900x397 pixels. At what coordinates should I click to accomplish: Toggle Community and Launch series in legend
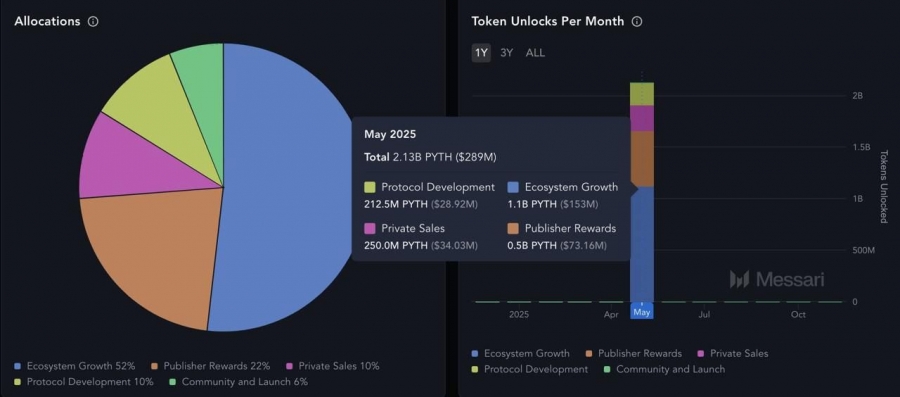664,369
